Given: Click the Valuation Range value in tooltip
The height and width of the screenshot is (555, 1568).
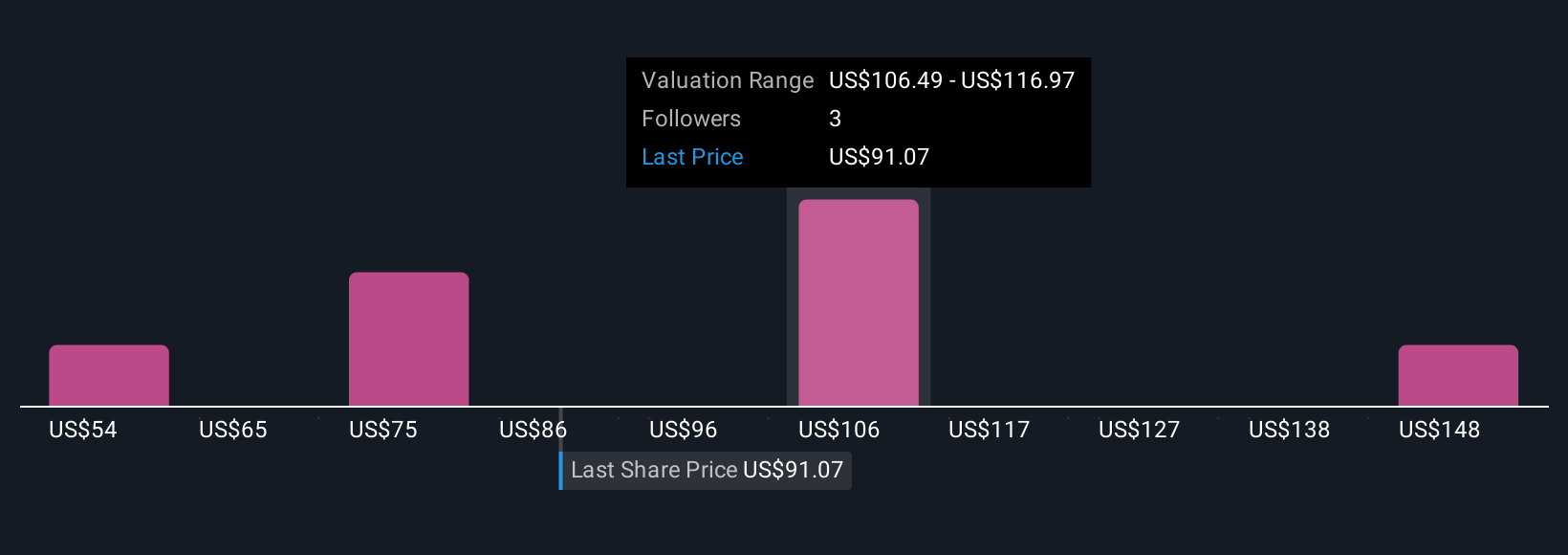Looking at the screenshot, I should click(952, 80).
